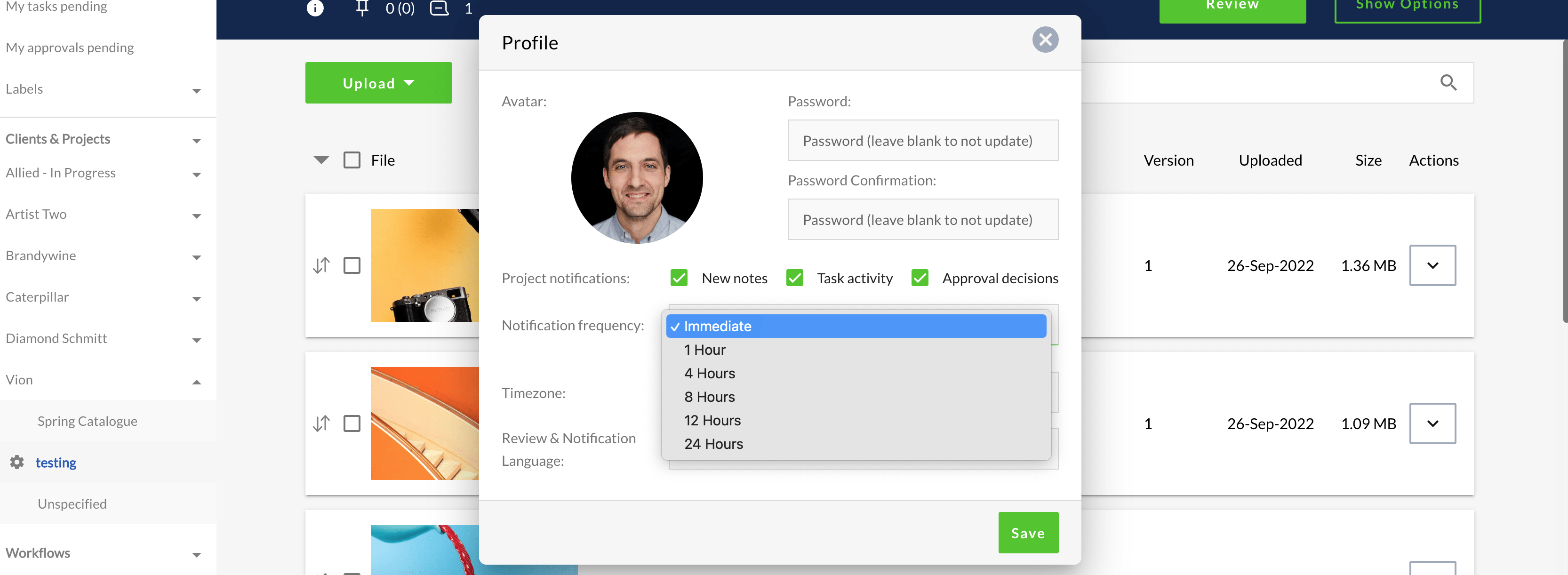This screenshot has width=1568, height=575.
Task: Click the avatar photo to change it
Action: click(x=637, y=178)
